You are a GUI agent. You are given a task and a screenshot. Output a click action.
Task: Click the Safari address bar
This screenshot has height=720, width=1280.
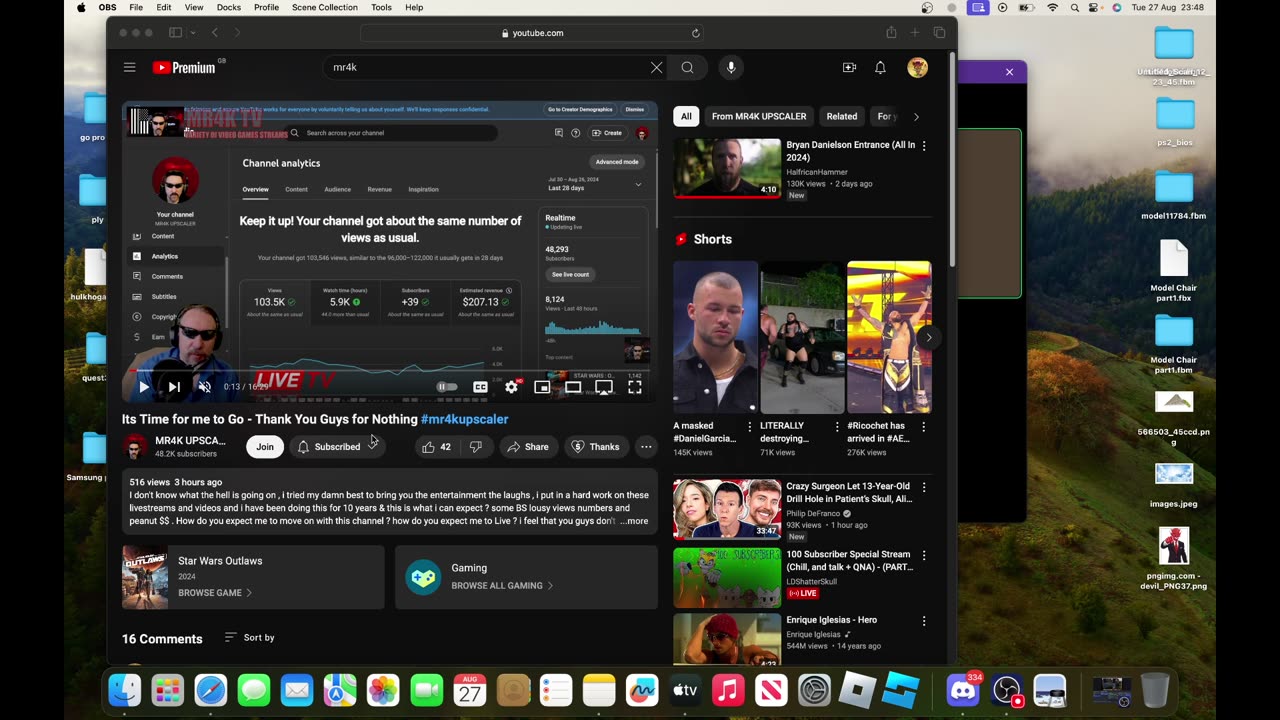point(532,33)
